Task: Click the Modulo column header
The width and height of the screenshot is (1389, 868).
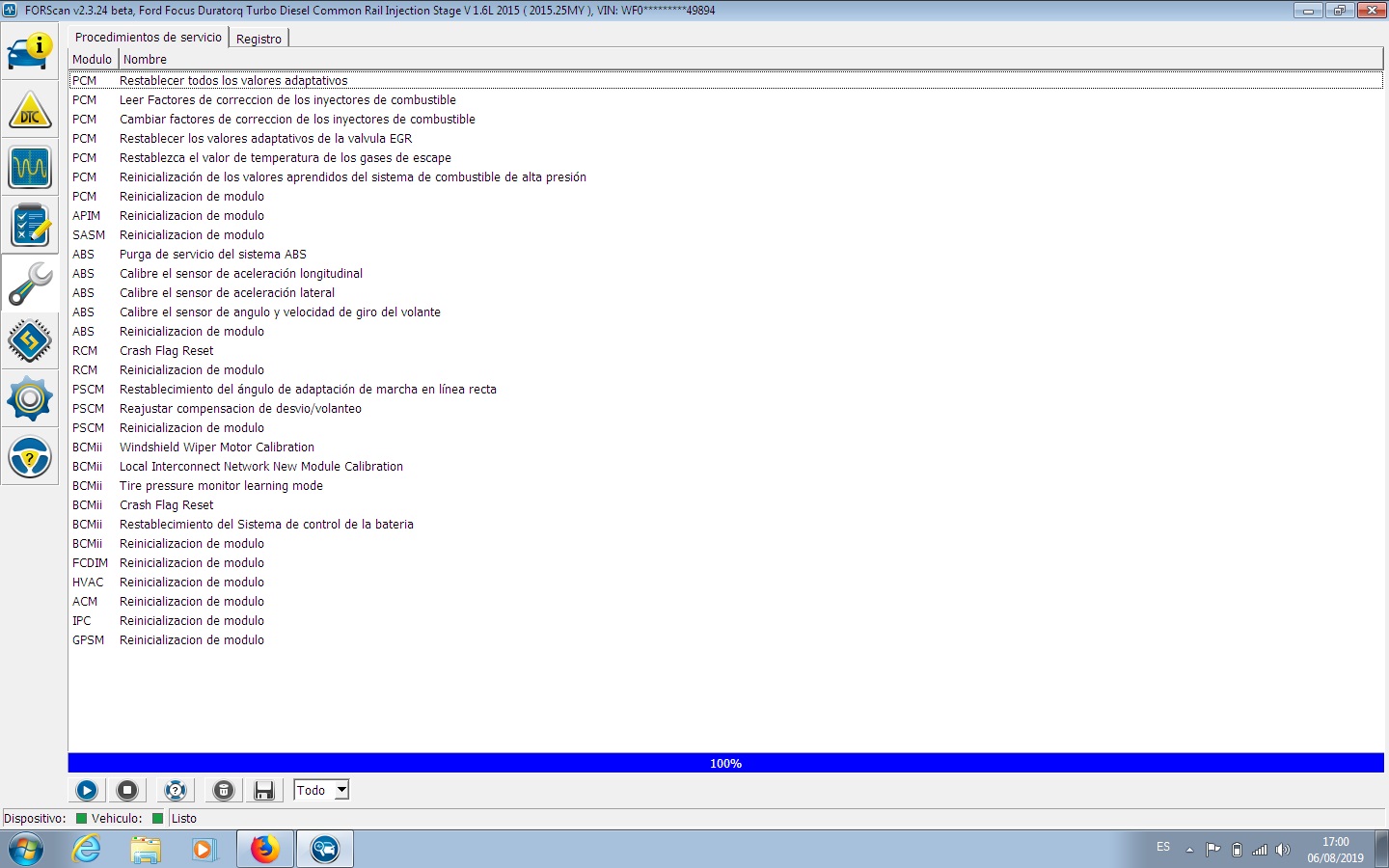Action: [x=93, y=60]
